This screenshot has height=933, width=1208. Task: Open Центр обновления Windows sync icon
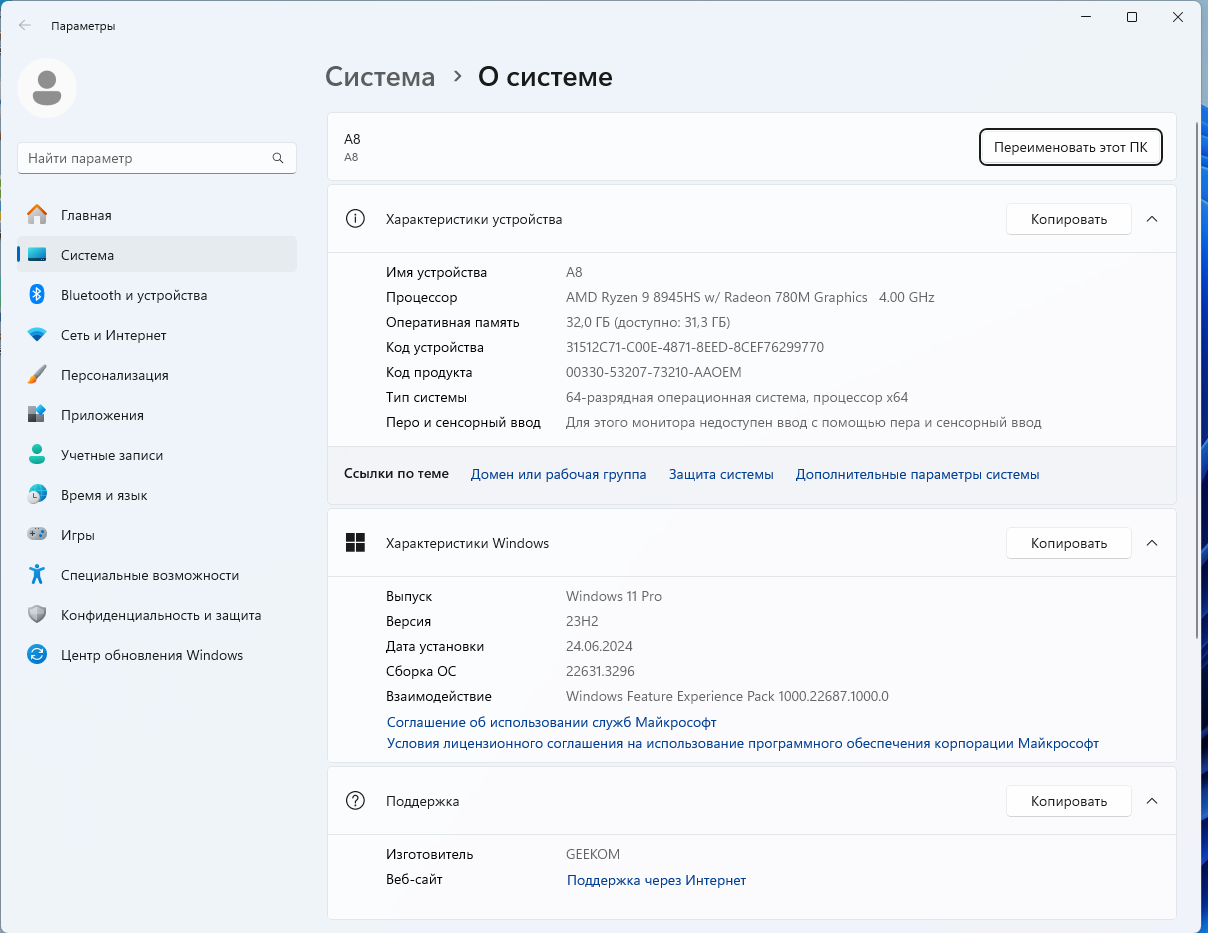click(37, 655)
